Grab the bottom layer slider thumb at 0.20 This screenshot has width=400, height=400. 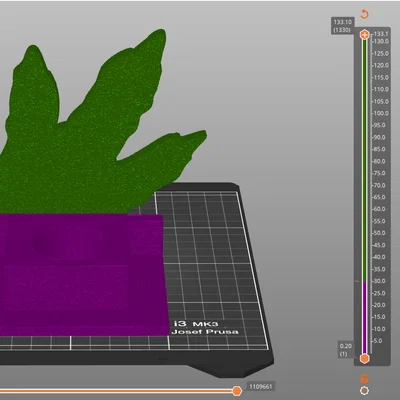point(364,359)
